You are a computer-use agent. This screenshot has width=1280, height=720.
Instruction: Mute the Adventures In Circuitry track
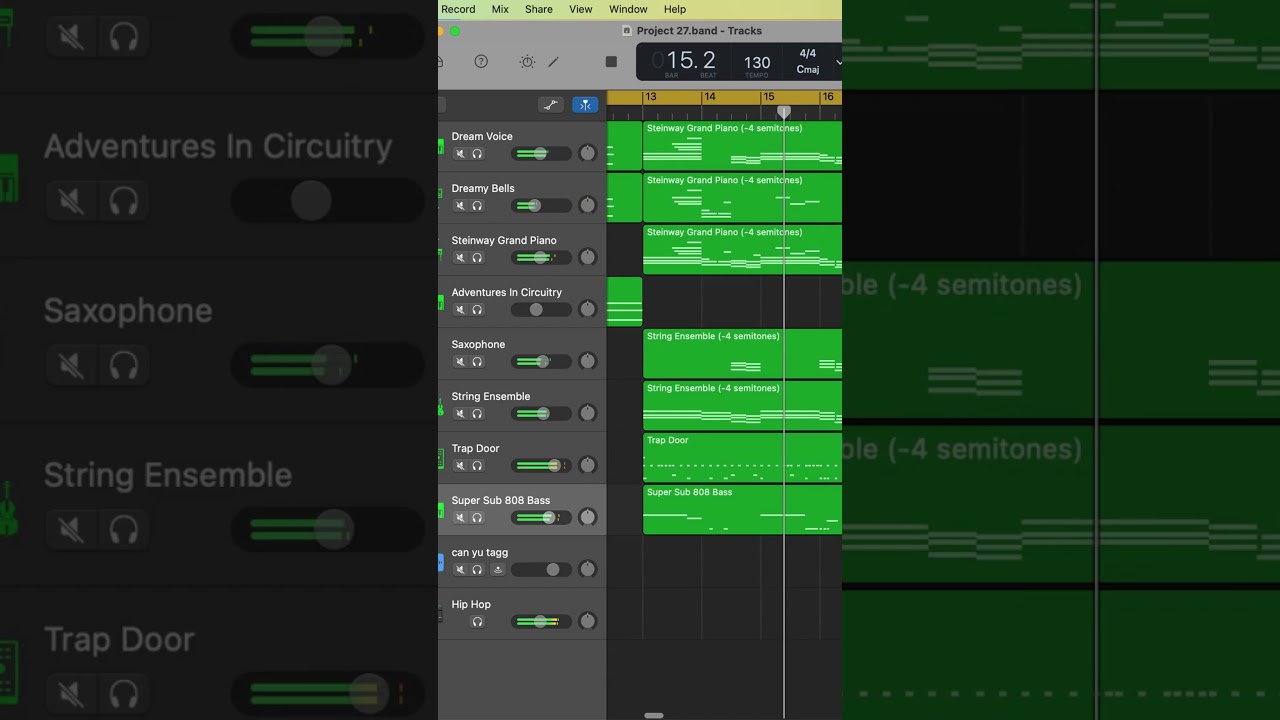pos(460,309)
